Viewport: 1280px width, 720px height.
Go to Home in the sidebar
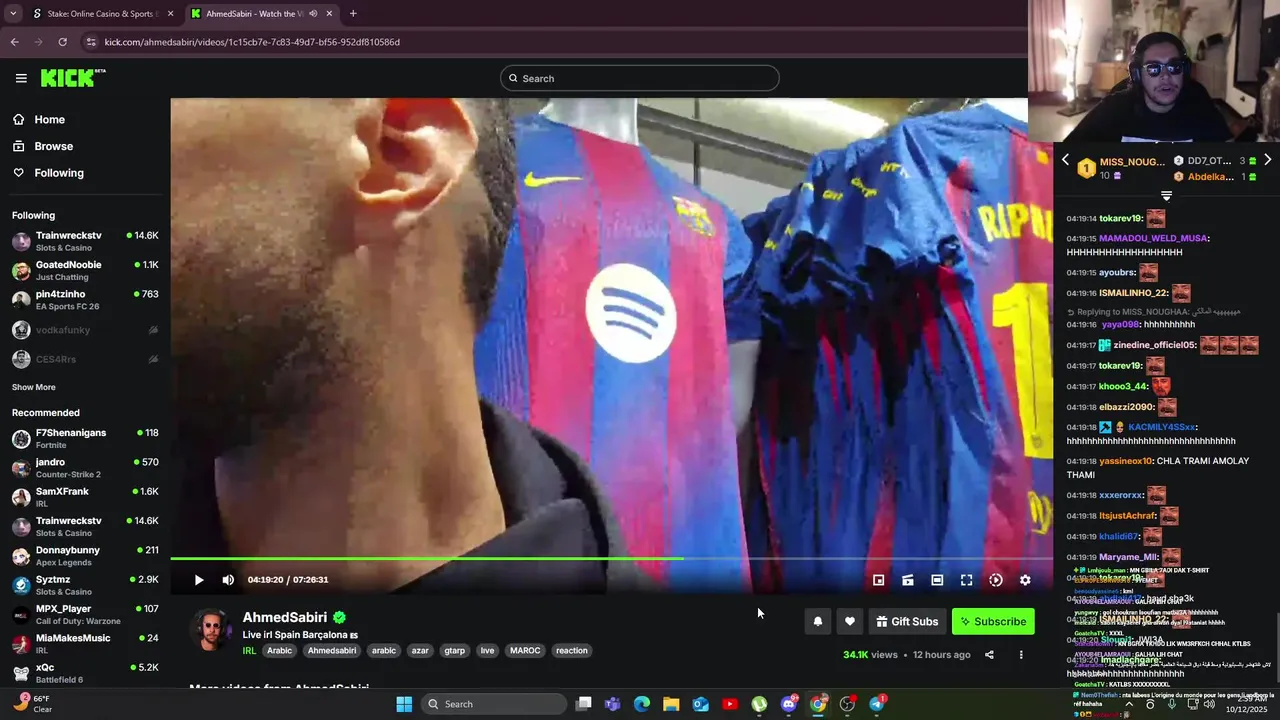[49, 120]
